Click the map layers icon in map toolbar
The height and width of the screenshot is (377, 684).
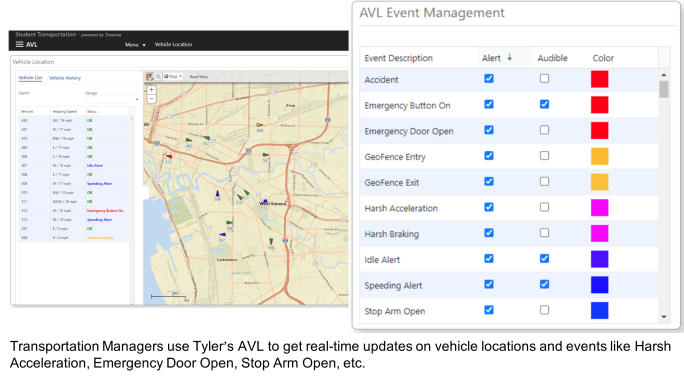click(x=150, y=76)
